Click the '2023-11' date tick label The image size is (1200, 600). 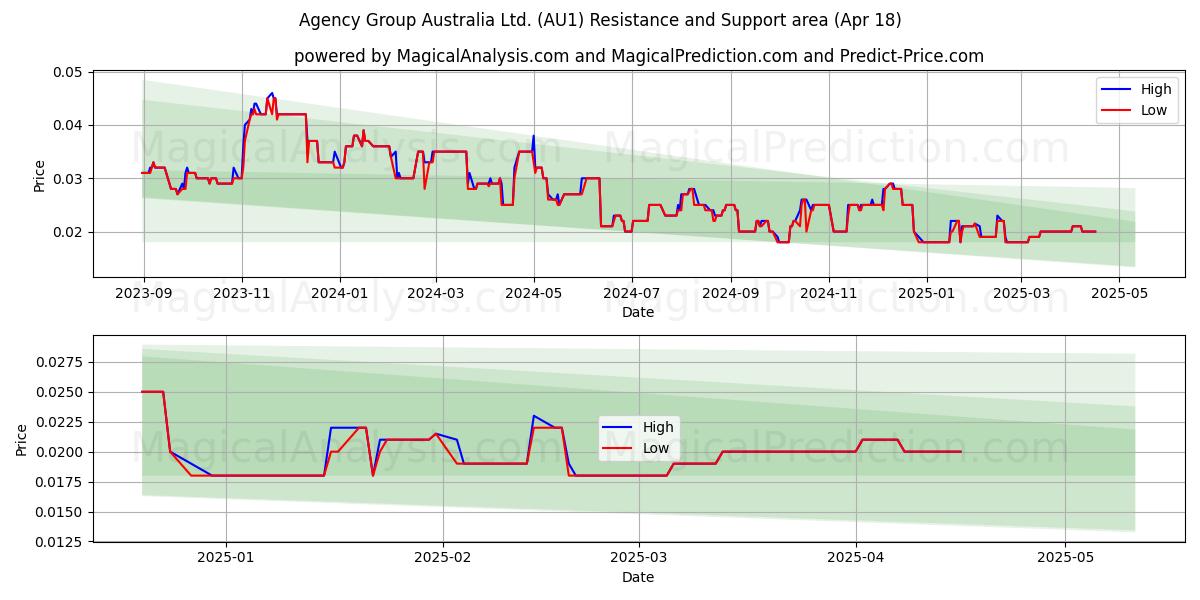point(242,293)
